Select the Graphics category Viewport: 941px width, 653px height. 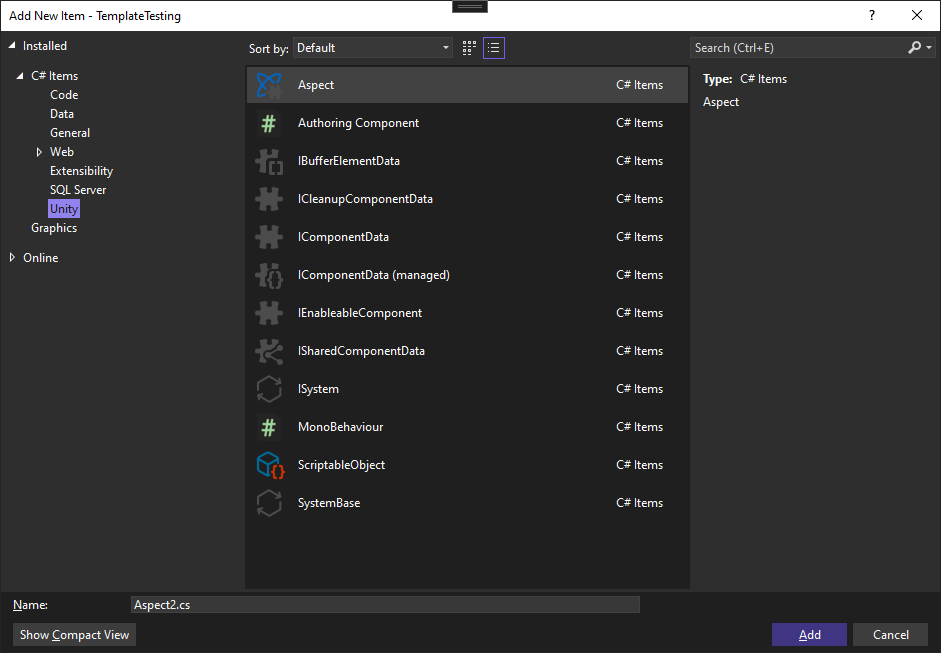[54, 227]
